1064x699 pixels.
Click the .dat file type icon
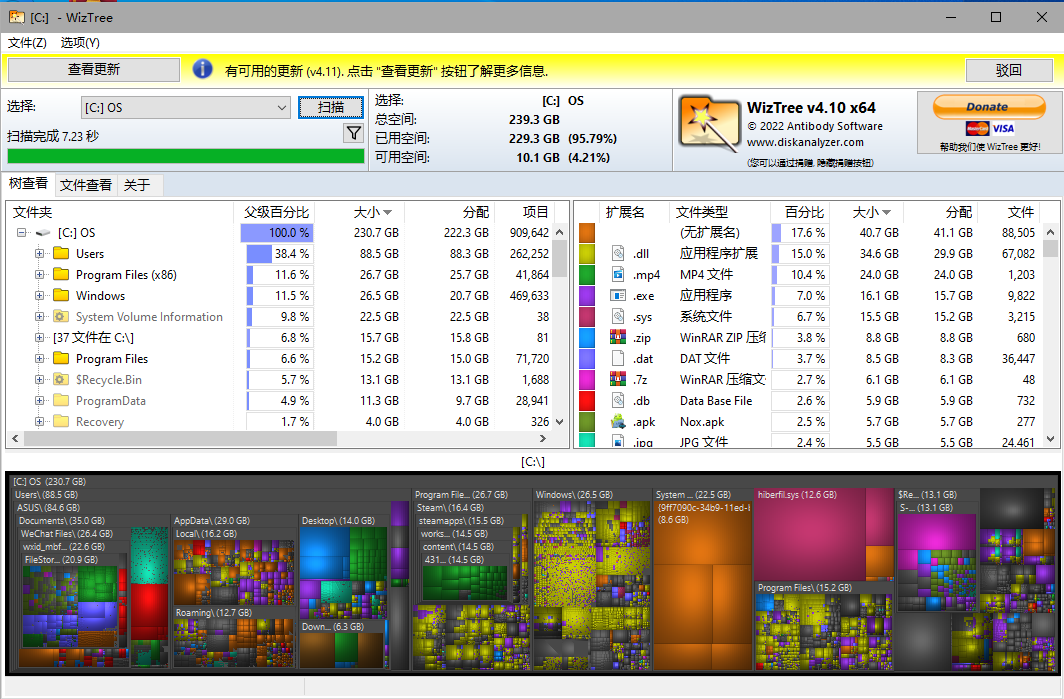(x=618, y=358)
